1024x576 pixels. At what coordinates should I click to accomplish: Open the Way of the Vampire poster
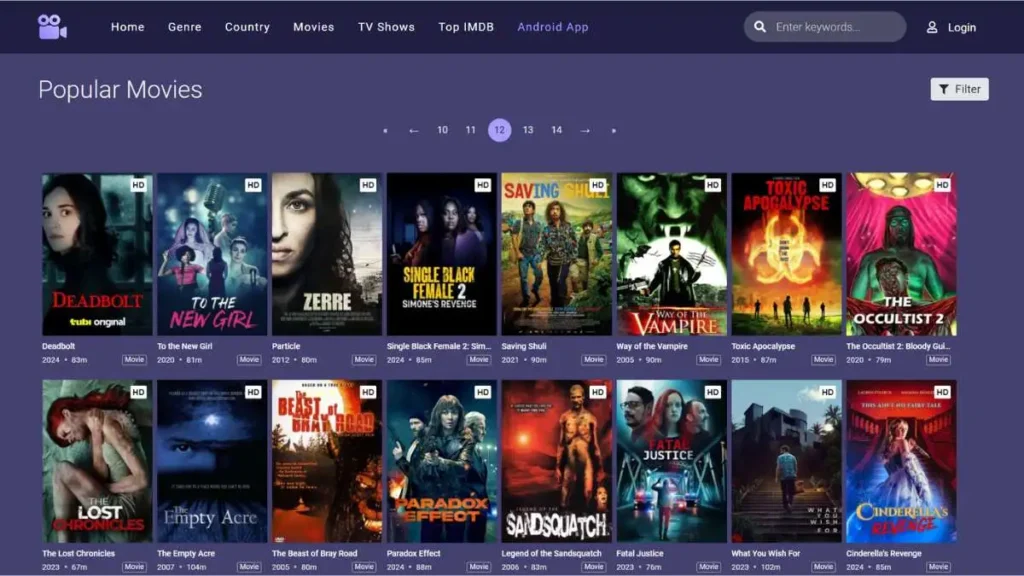[x=672, y=254]
